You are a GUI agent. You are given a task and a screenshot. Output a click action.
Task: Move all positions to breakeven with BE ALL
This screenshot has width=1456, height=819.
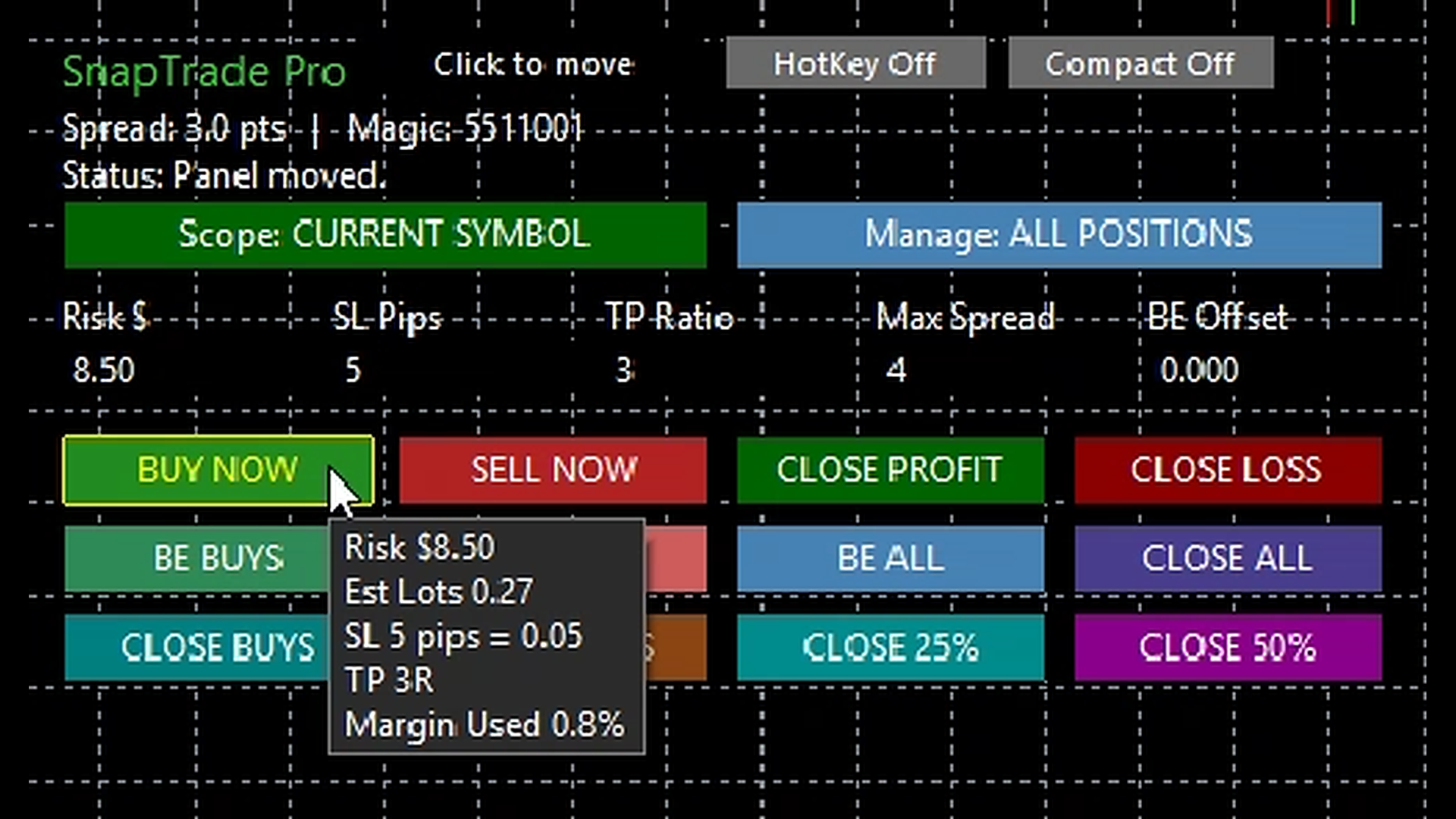890,559
